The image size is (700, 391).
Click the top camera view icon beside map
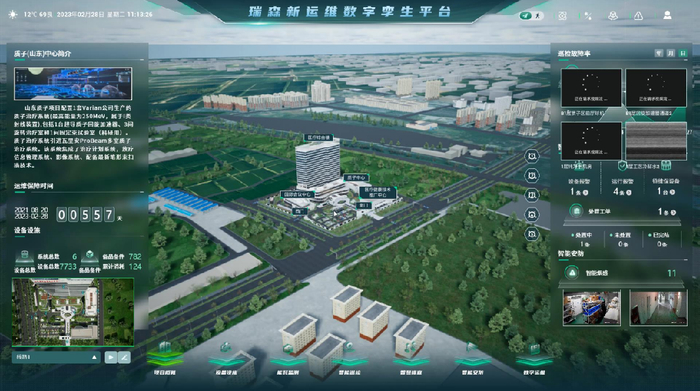[x=532, y=156]
